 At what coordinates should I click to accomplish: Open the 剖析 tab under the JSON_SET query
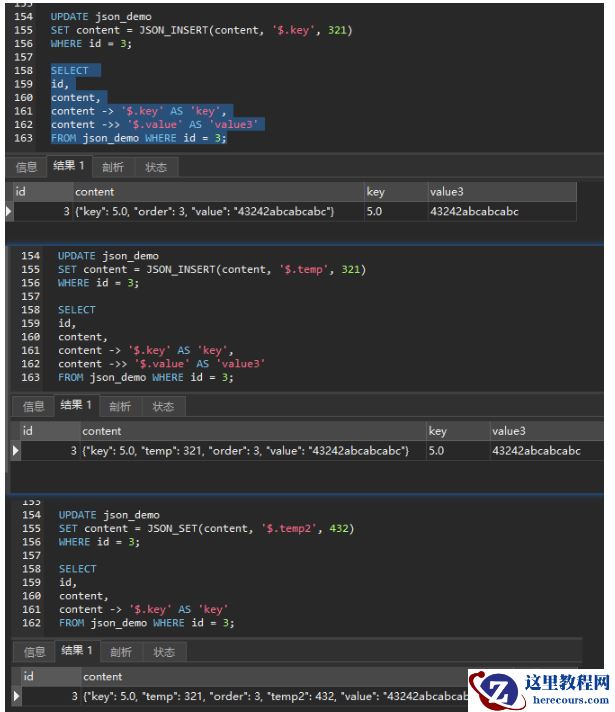pos(121,653)
